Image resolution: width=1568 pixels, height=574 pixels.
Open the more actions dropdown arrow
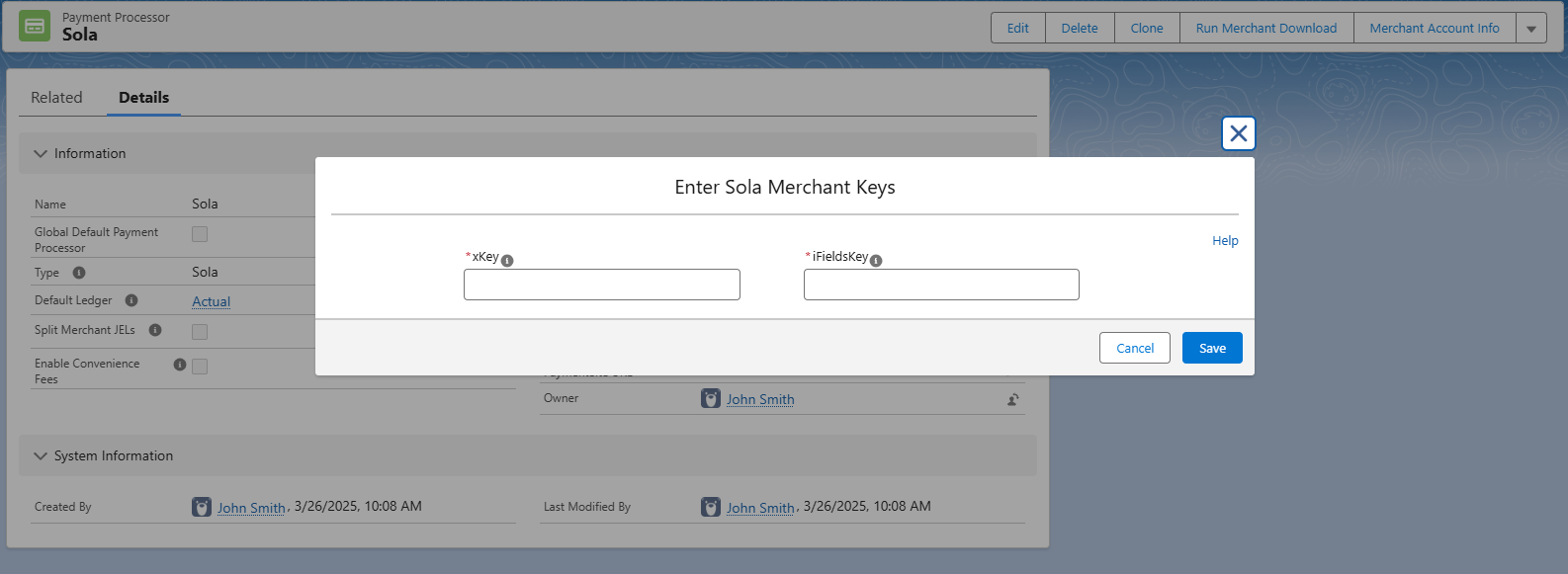coord(1531,29)
